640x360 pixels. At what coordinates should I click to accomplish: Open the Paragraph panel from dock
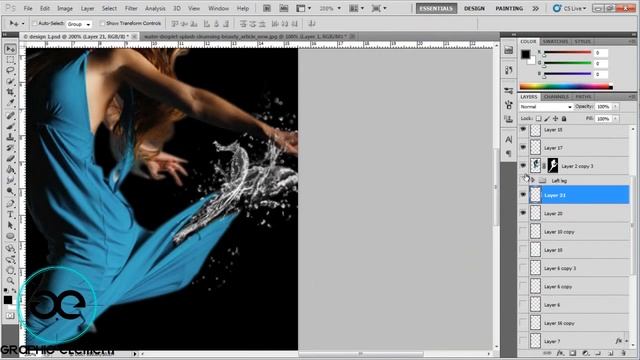(509, 153)
